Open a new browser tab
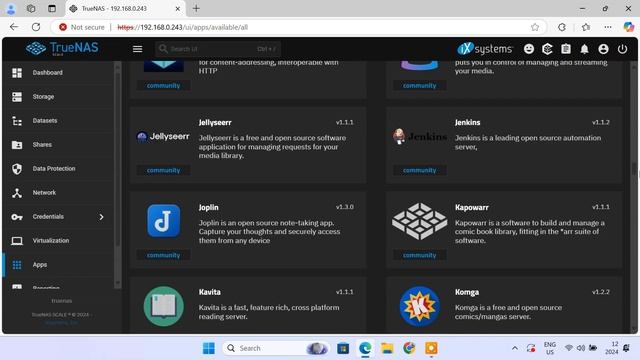Image resolution: width=640 pixels, height=360 pixels. (196, 9)
